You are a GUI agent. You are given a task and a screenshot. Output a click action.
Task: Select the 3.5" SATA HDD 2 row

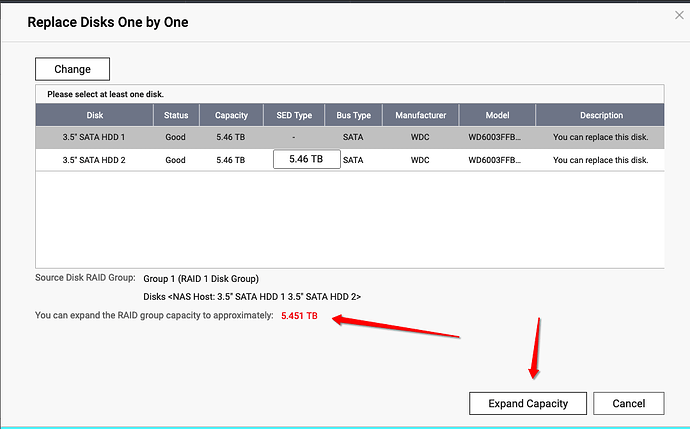[x=94, y=160]
